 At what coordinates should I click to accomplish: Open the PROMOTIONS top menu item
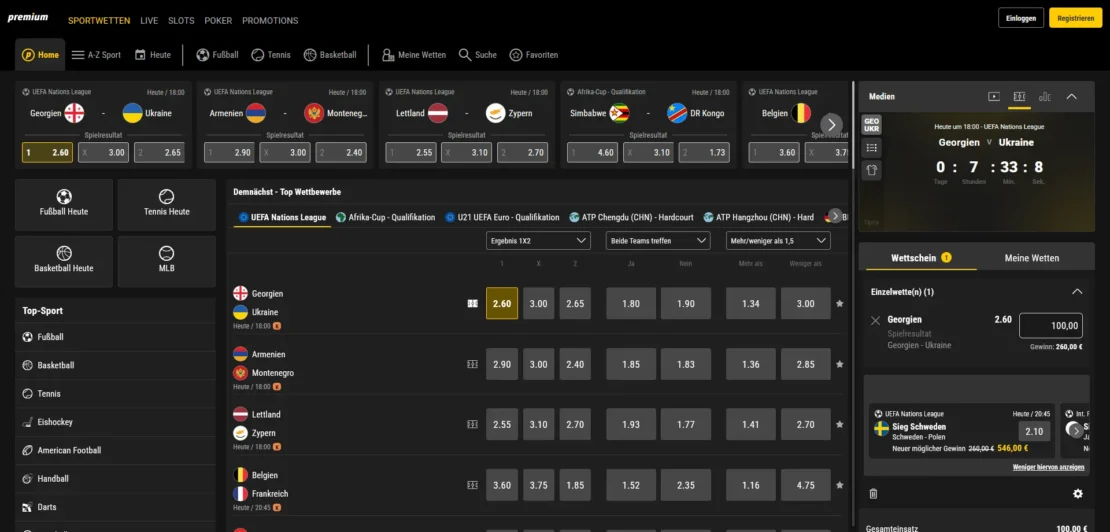pyautogui.click(x=270, y=21)
